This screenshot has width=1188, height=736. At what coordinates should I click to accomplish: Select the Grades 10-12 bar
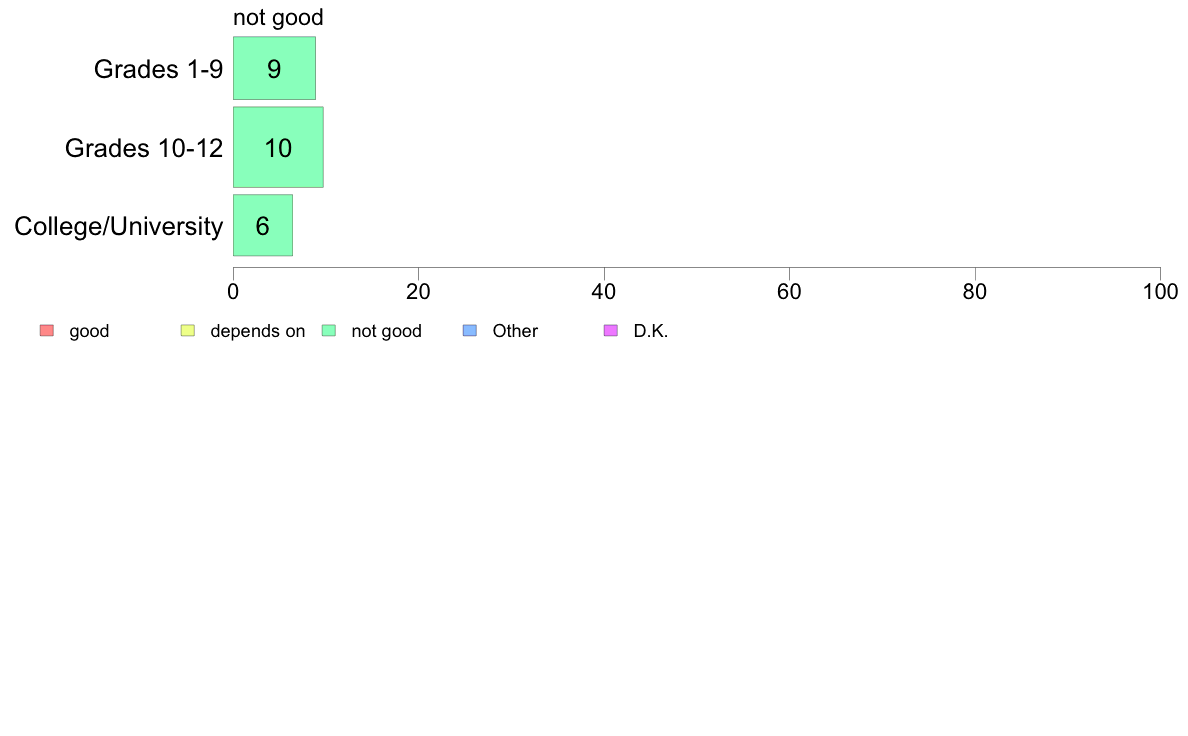point(278,147)
